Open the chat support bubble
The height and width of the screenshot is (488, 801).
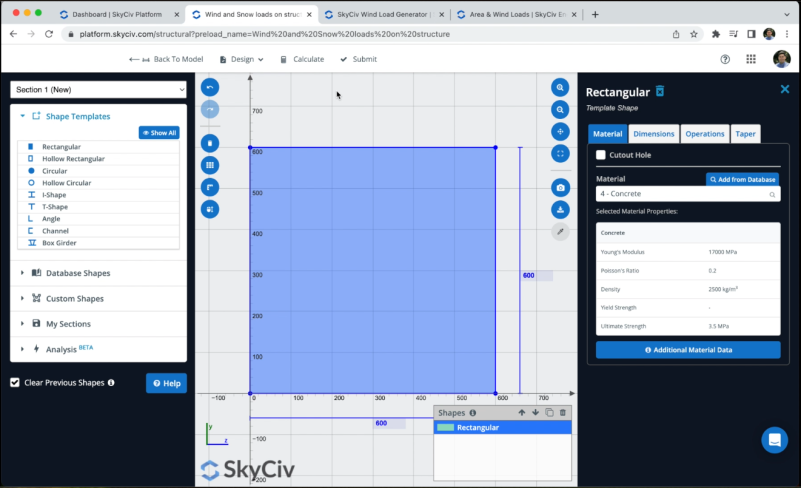(x=774, y=440)
